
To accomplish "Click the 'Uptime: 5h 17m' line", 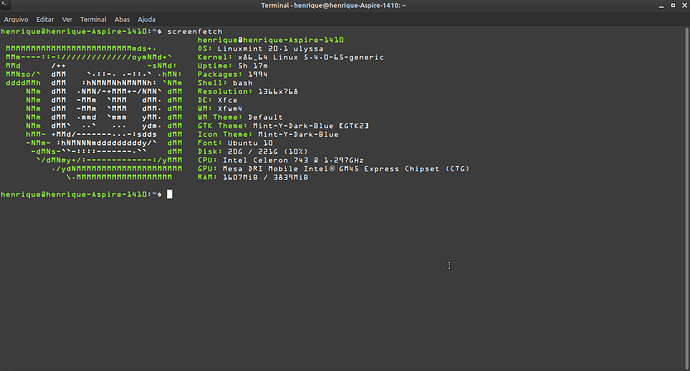I will 232,66.
